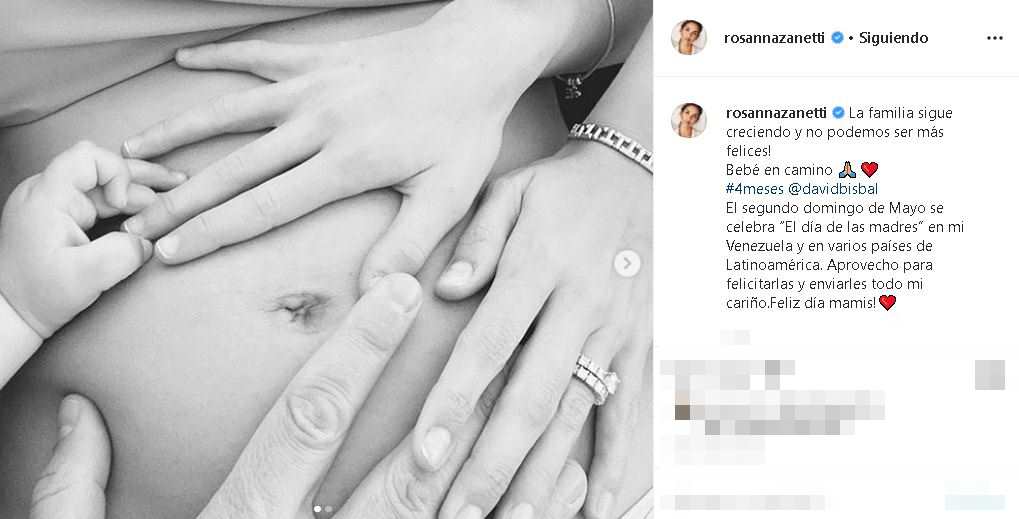Click the praying hands emoji in caption
1019x519 pixels.
847,170
